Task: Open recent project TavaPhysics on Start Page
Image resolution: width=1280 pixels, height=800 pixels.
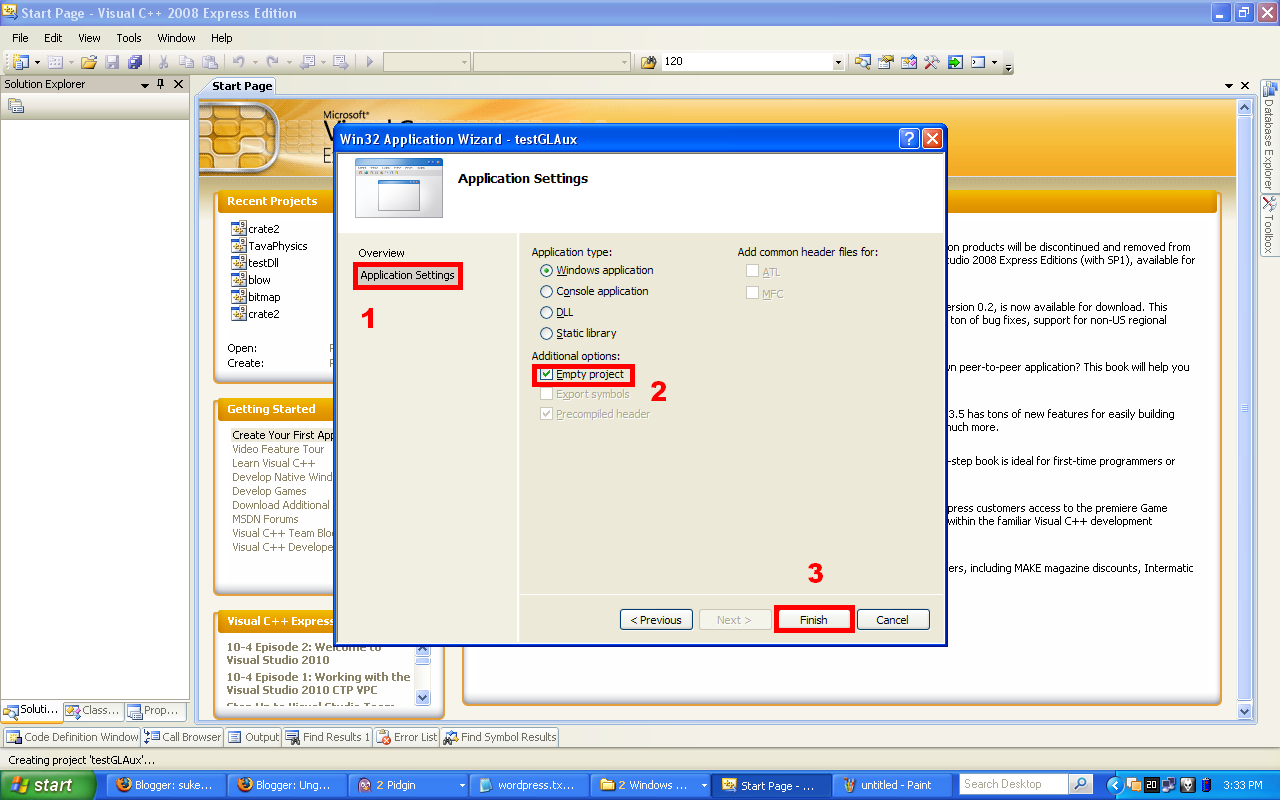Action: (x=278, y=246)
